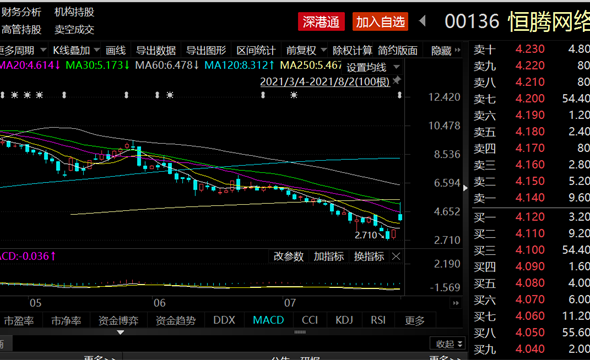Click the double-arrow at timeline right end
This screenshot has width=590, height=360.
pyautogui.click(x=456, y=303)
